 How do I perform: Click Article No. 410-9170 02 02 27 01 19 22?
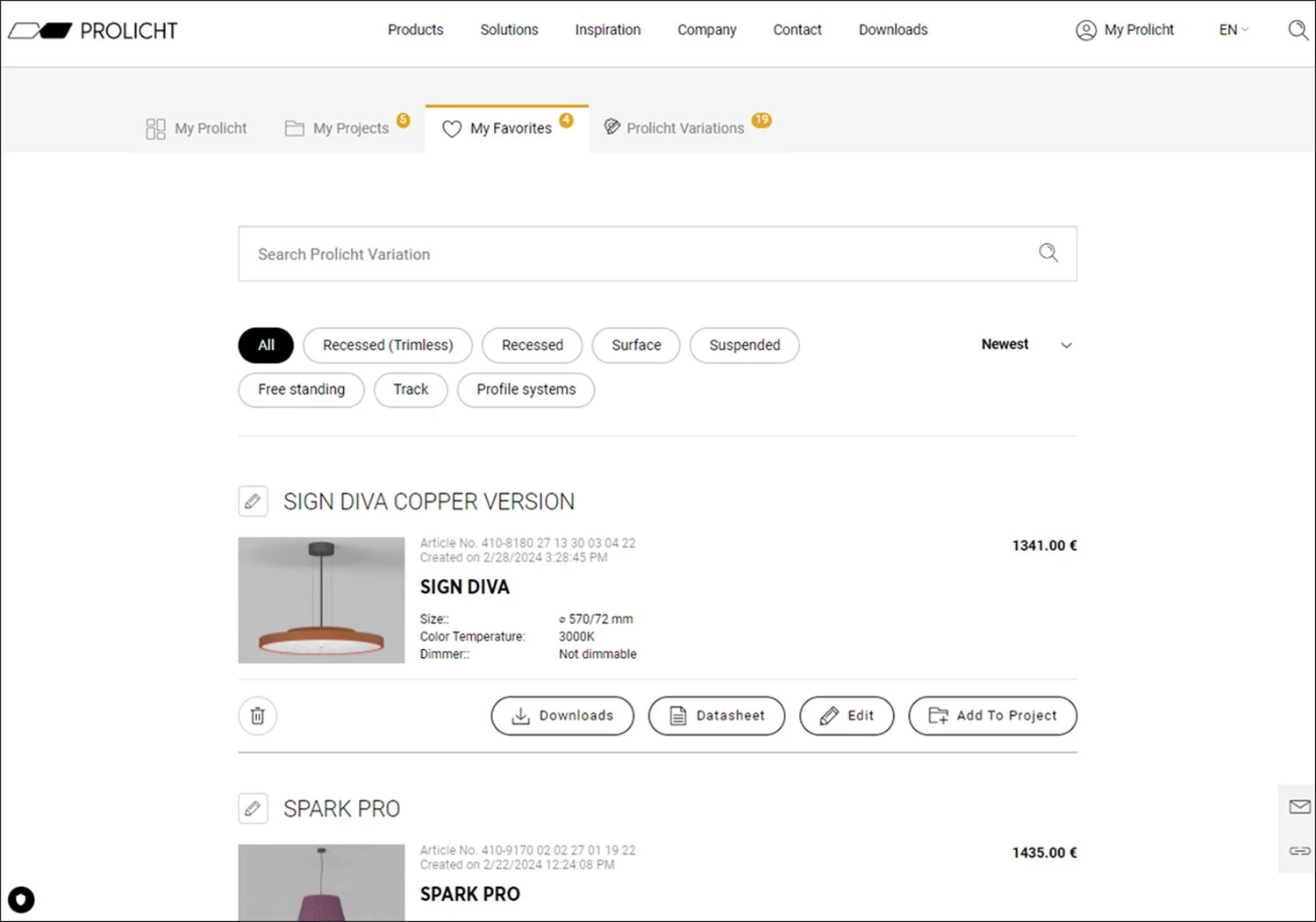tap(527, 850)
